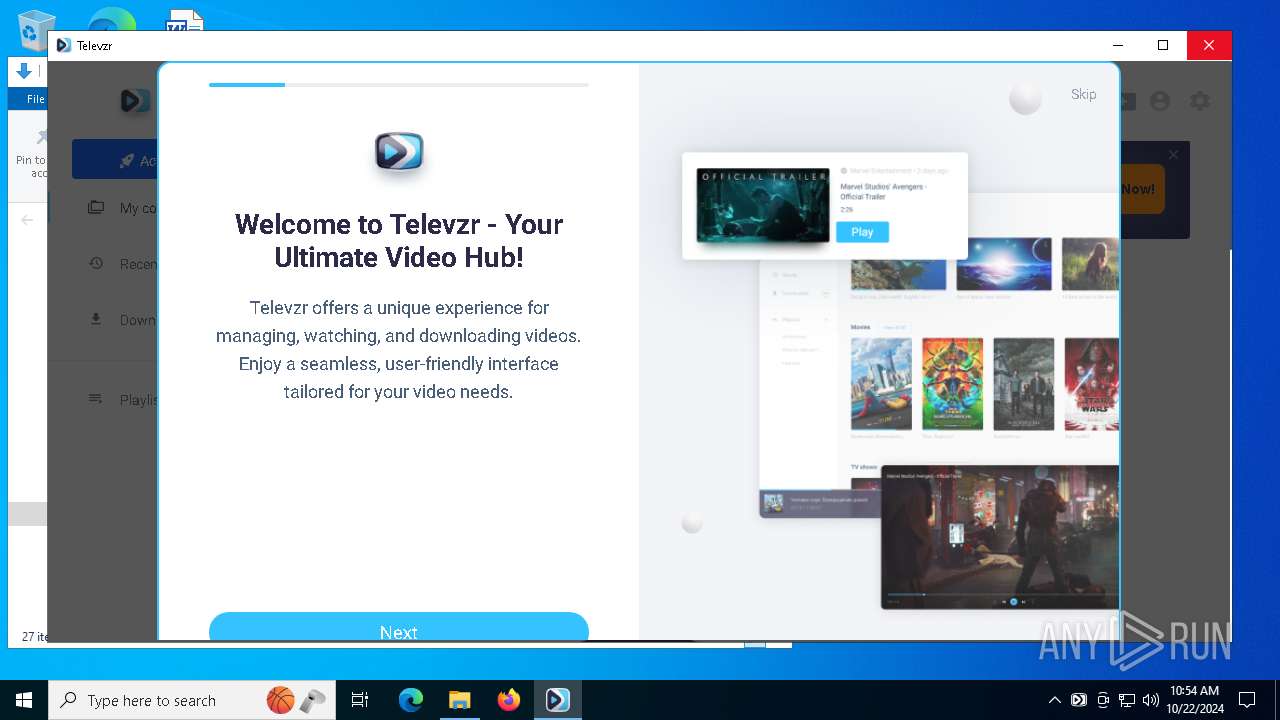Skip the Televzr onboarding

(x=1083, y=94)
